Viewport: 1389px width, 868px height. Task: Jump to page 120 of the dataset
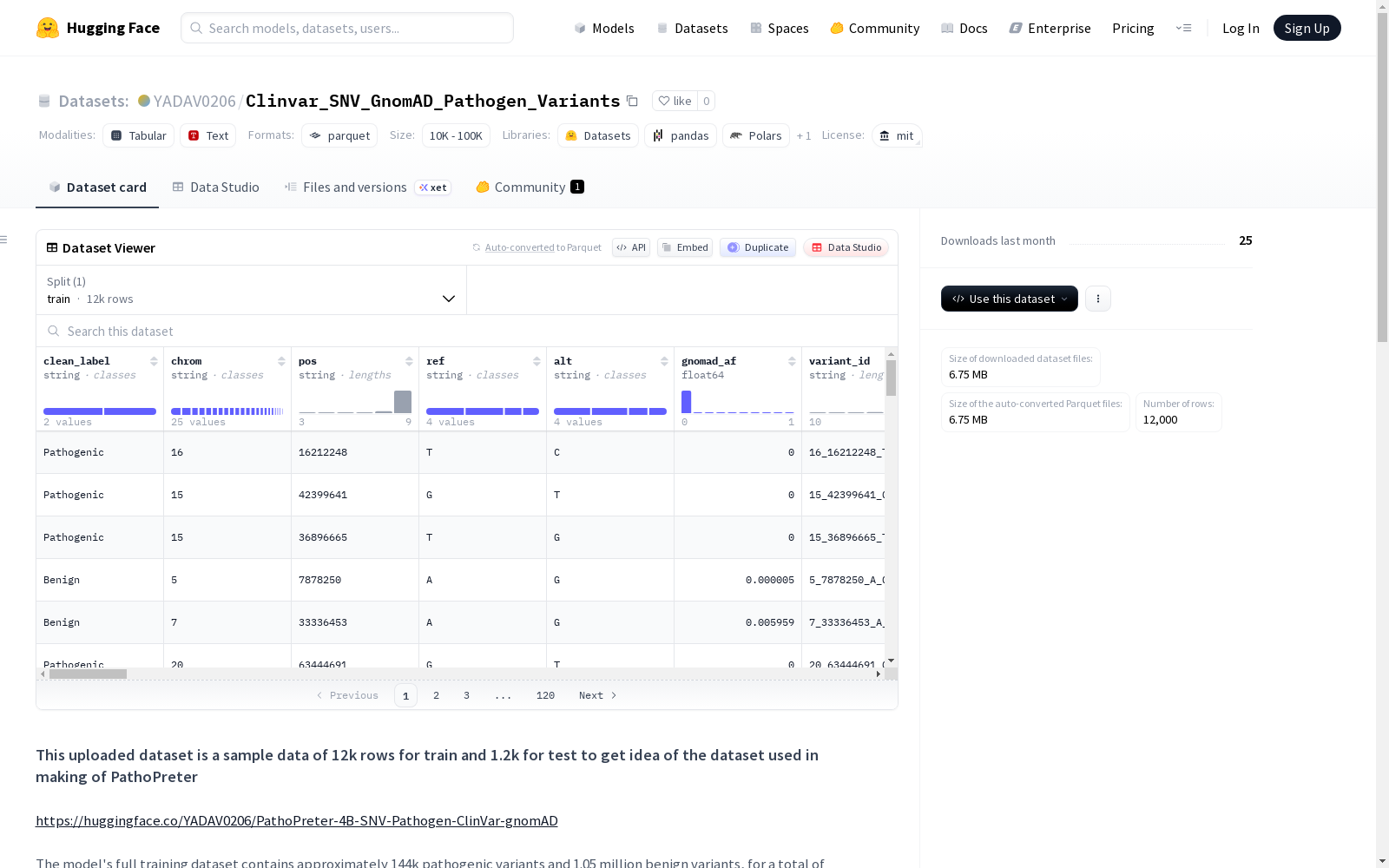tap(545, 695)
